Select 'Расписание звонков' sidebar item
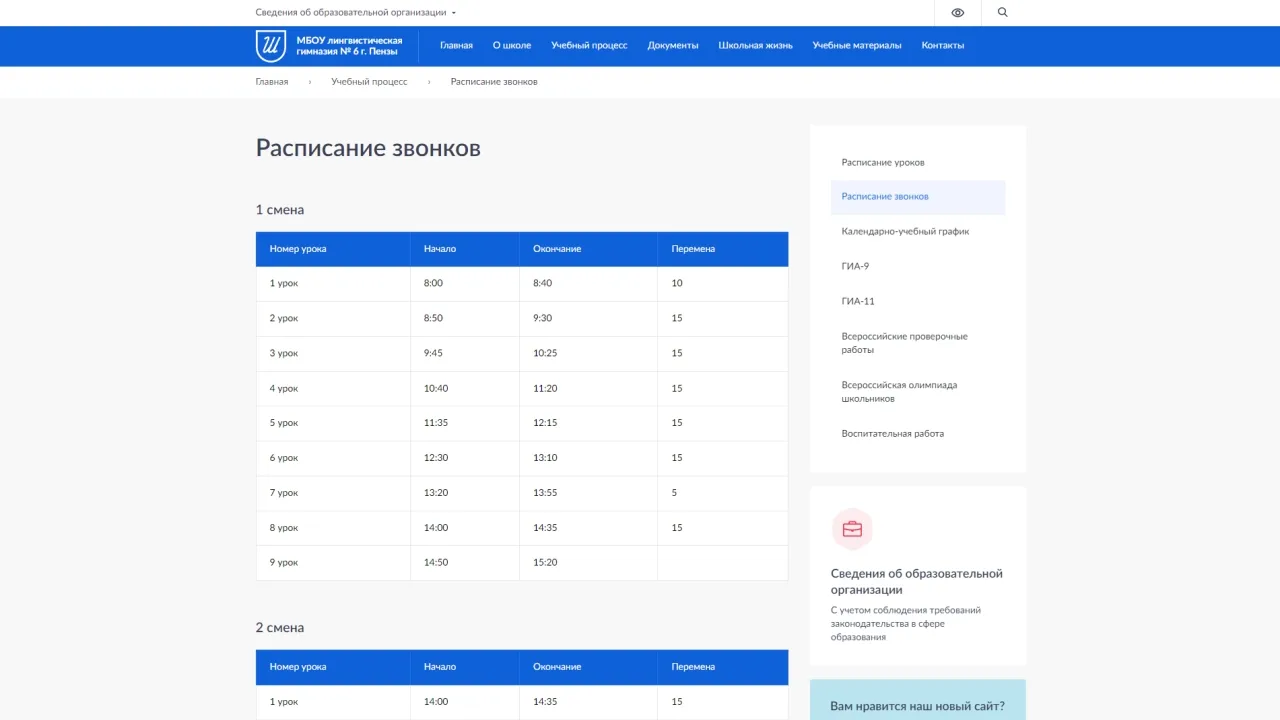 point(918,197)
